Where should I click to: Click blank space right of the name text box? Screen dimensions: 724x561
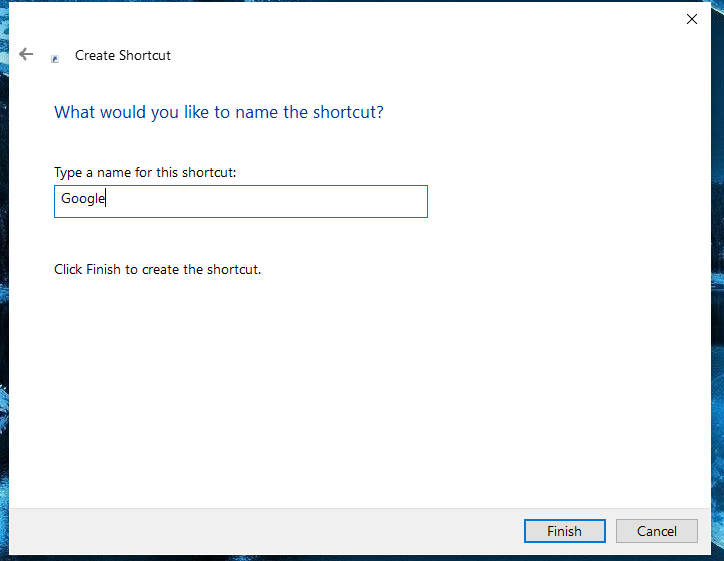click(560, 201)
